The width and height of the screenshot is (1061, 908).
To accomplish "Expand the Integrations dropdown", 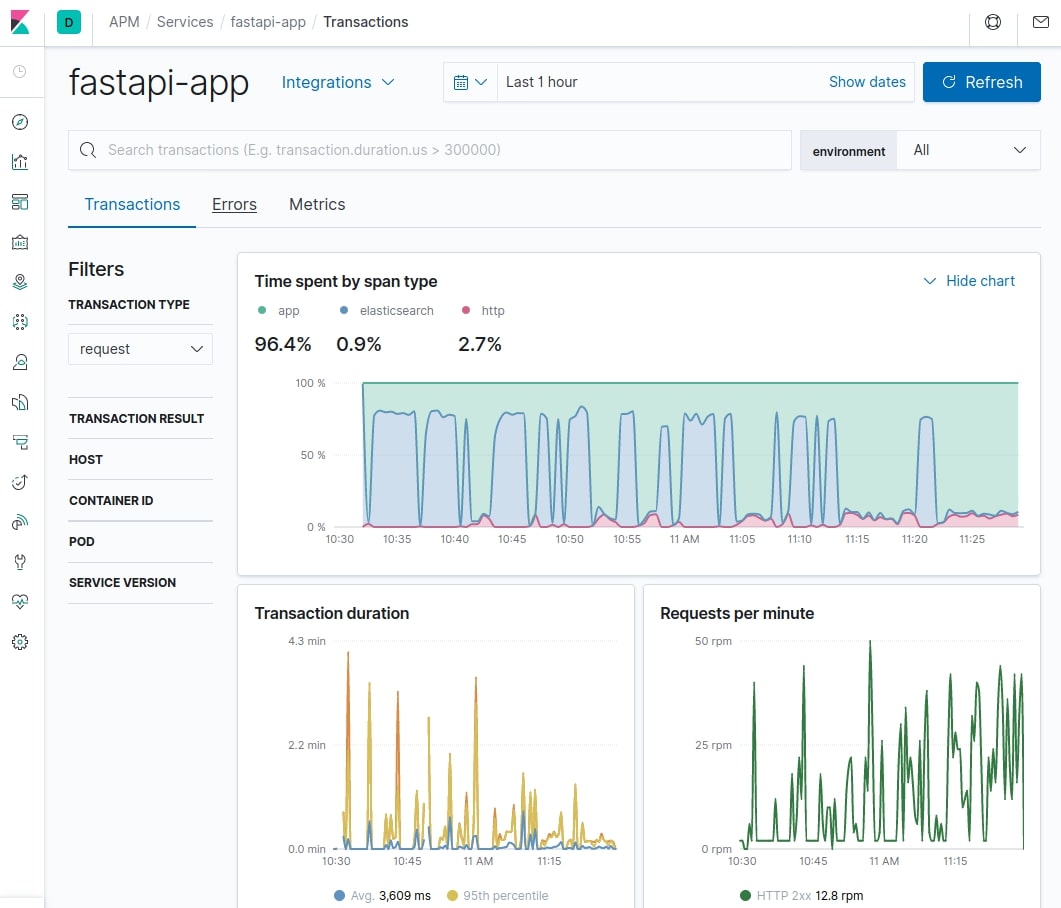I will (338, 82).
